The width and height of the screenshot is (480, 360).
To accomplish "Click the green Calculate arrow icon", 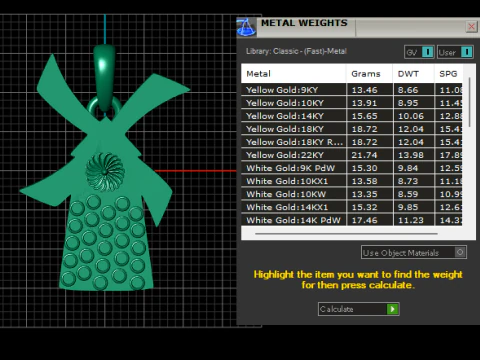I will point(392,309).
